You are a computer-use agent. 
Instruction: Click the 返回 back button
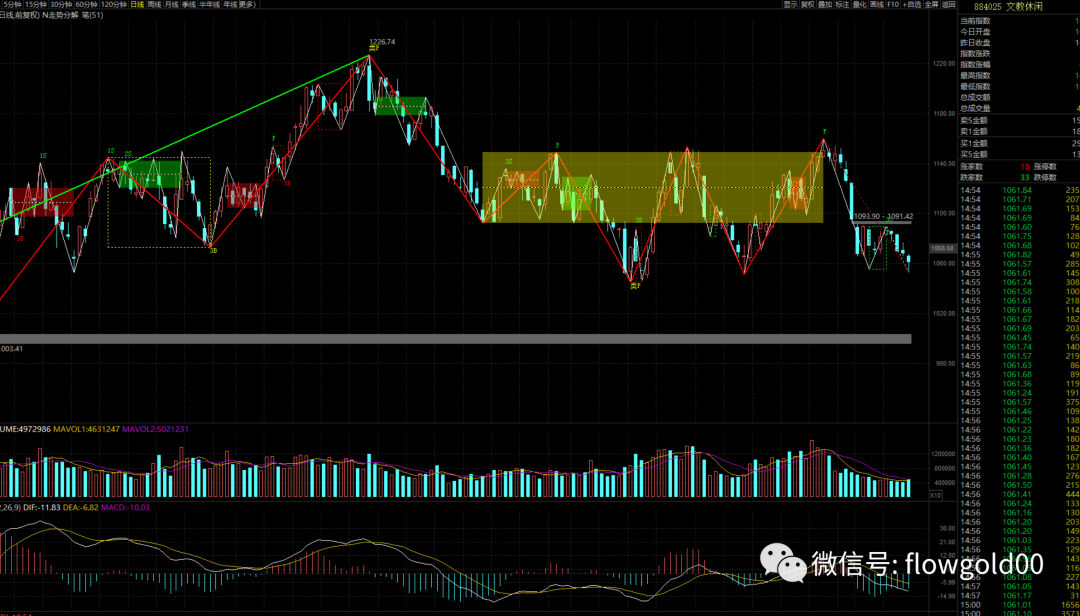949,4
